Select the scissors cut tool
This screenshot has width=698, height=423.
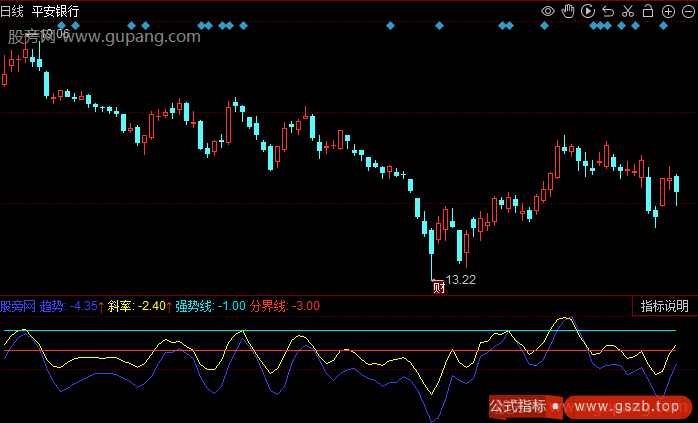click(x=627, y=11)
